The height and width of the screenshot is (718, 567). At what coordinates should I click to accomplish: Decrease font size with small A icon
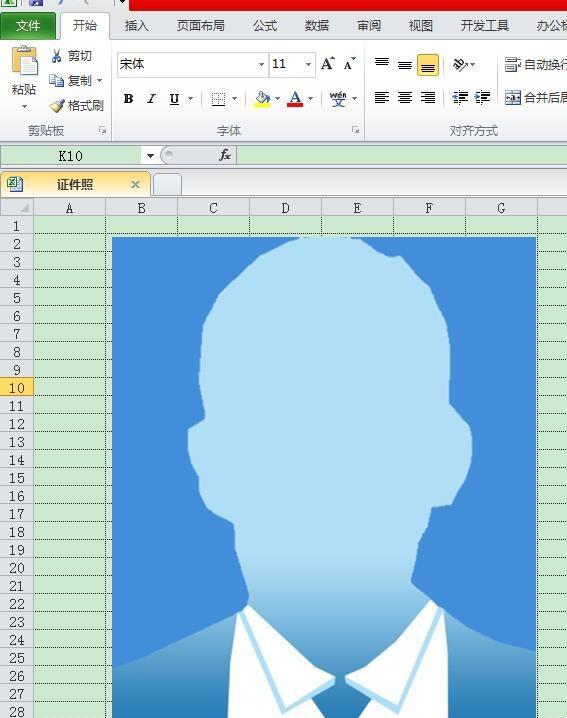tap(350, 64)
